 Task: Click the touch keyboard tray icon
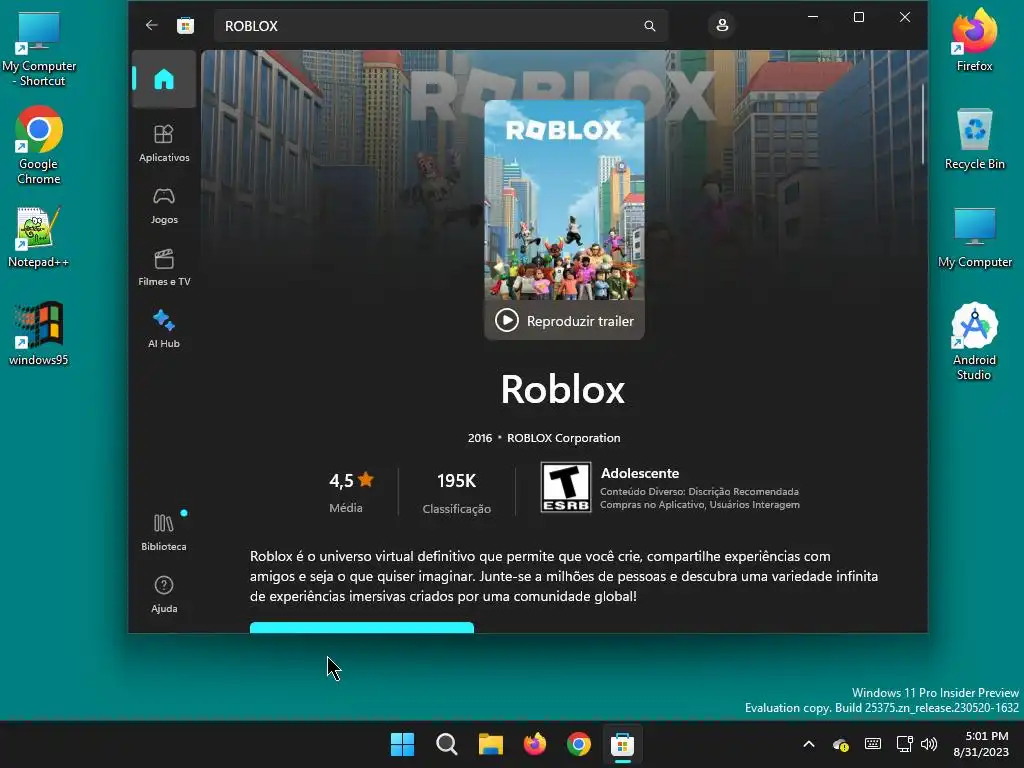[872, 744]
